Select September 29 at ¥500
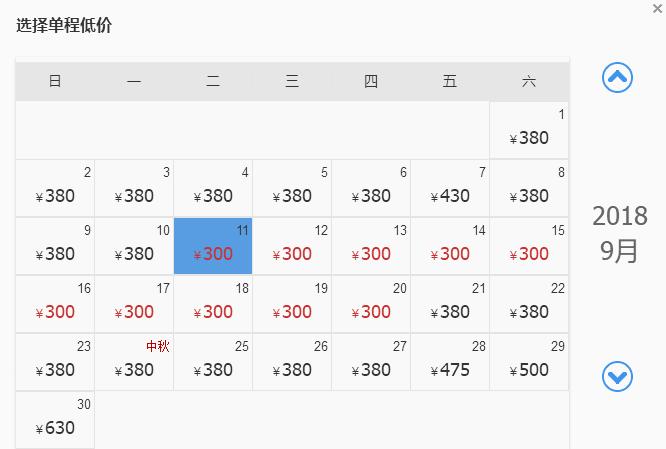The width and height of the screenshot is (666, 449). 529,362
